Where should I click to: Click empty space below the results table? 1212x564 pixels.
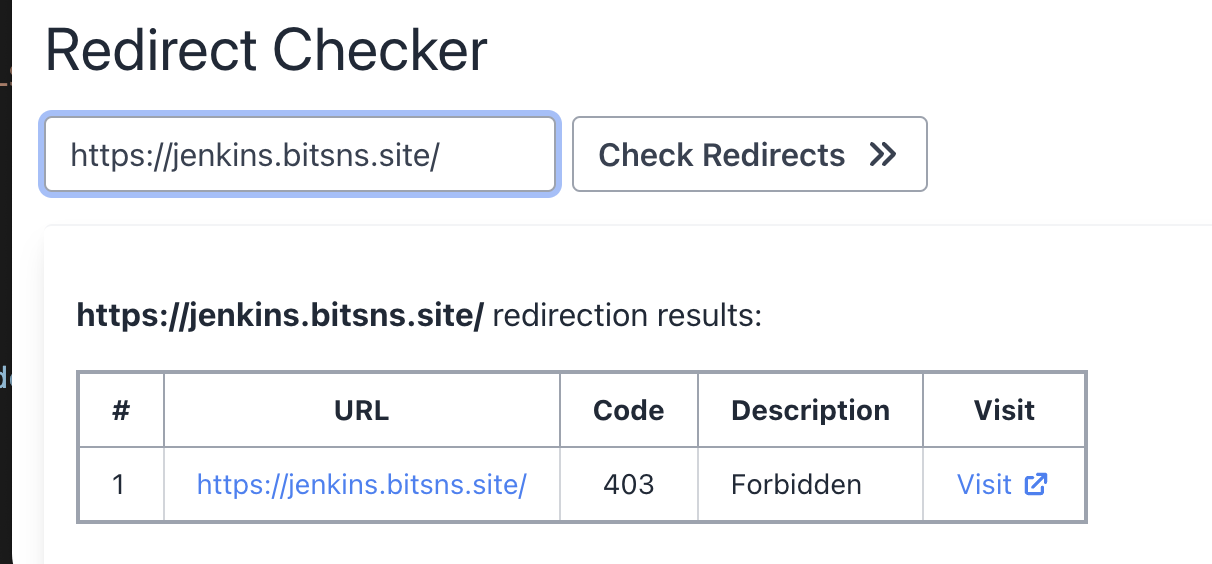tap(600, 545)
